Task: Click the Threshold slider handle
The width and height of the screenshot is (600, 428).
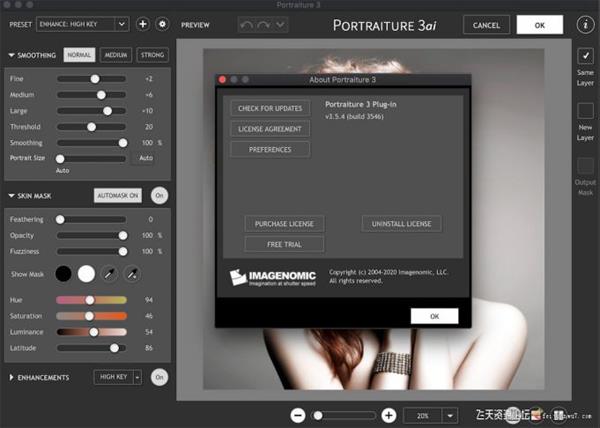Action: pyautogui.click(x=91, y=127)
